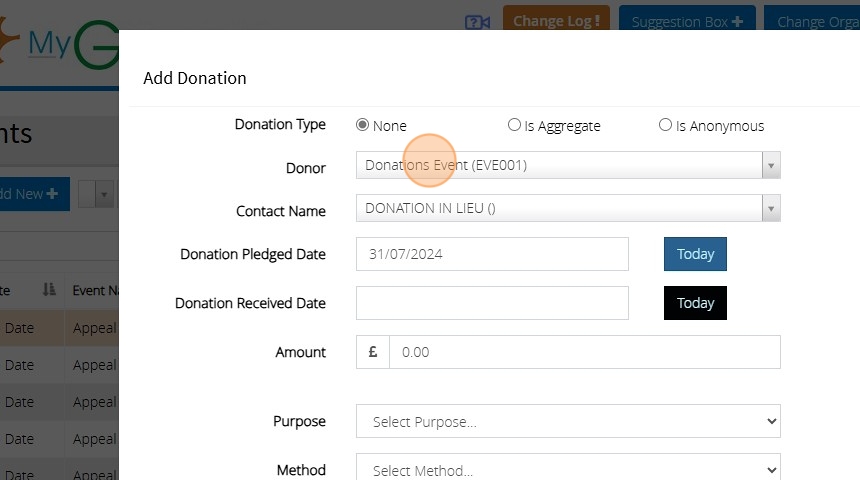Expand the Contact Name dropdown
Viewport: 860px width, 480px height.
click(567, 208)
